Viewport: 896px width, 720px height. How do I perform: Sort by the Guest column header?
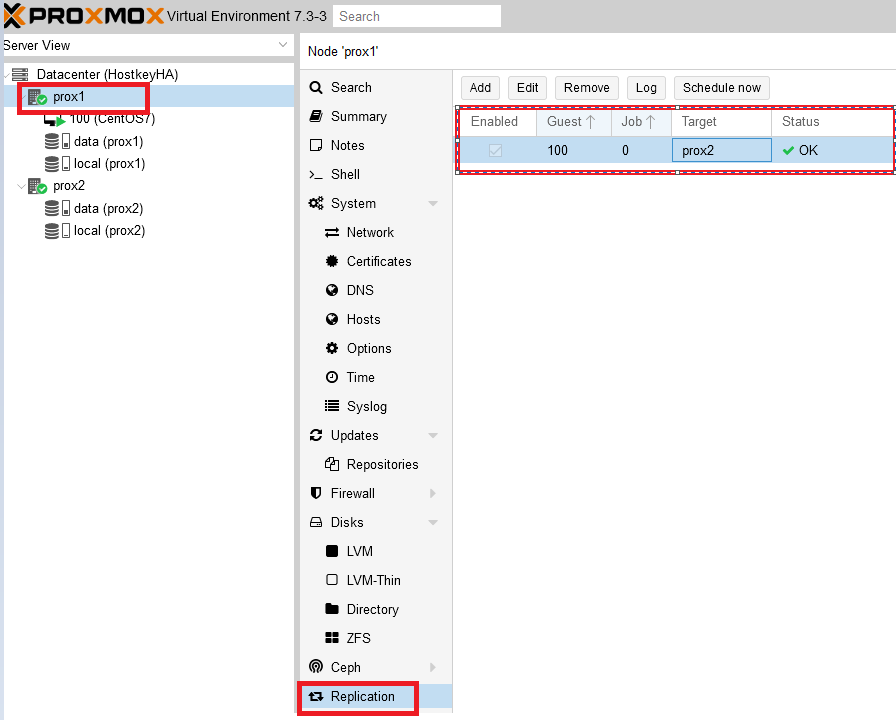pos(565,122)
